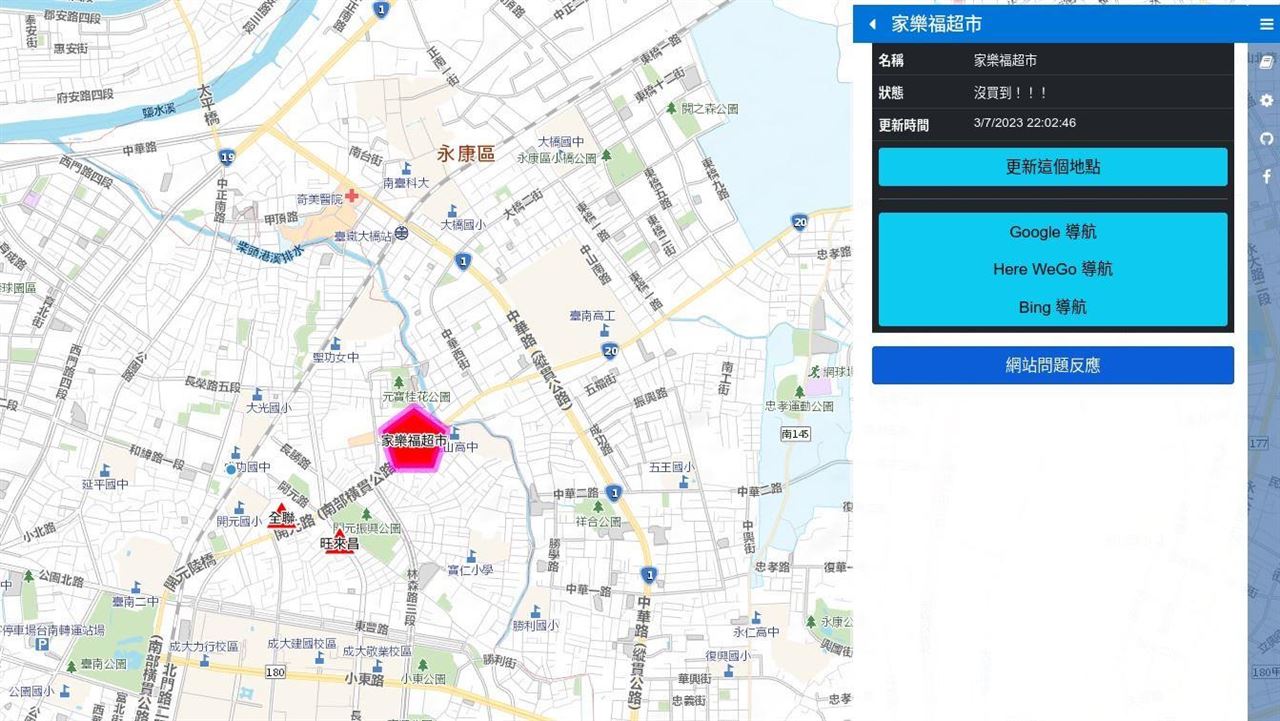
Task: Collapse the sidebar with the back arrow
Action: pyautogui.click(x=873, y=24)
